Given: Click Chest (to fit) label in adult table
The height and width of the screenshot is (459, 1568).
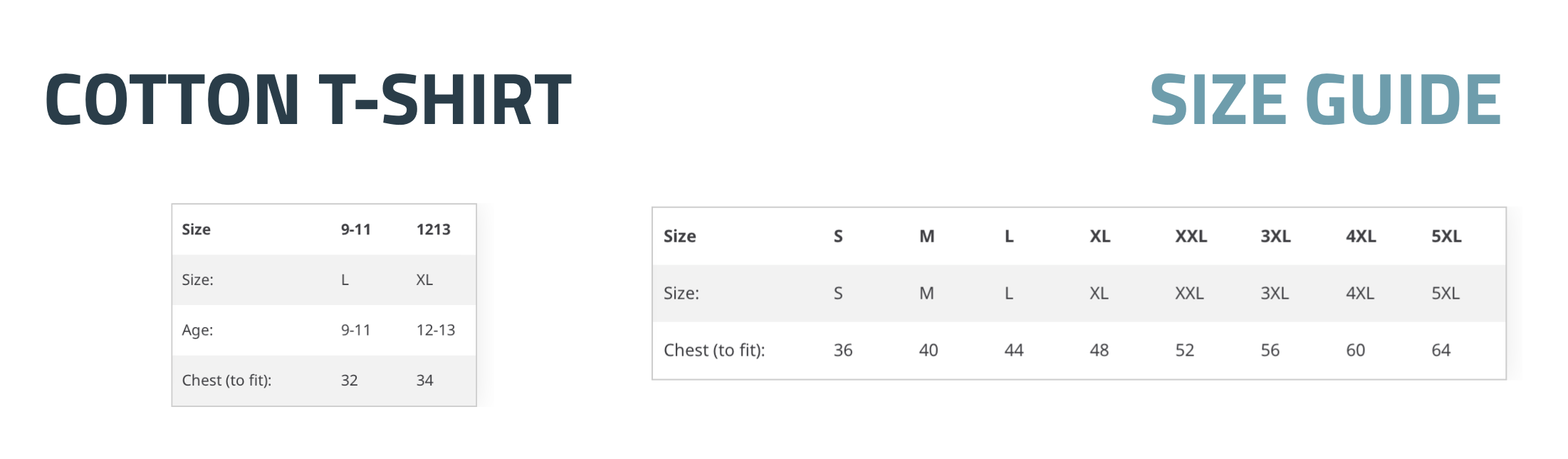Looking at the screenshot, I should pyautogui.click(x=714, y=350).
